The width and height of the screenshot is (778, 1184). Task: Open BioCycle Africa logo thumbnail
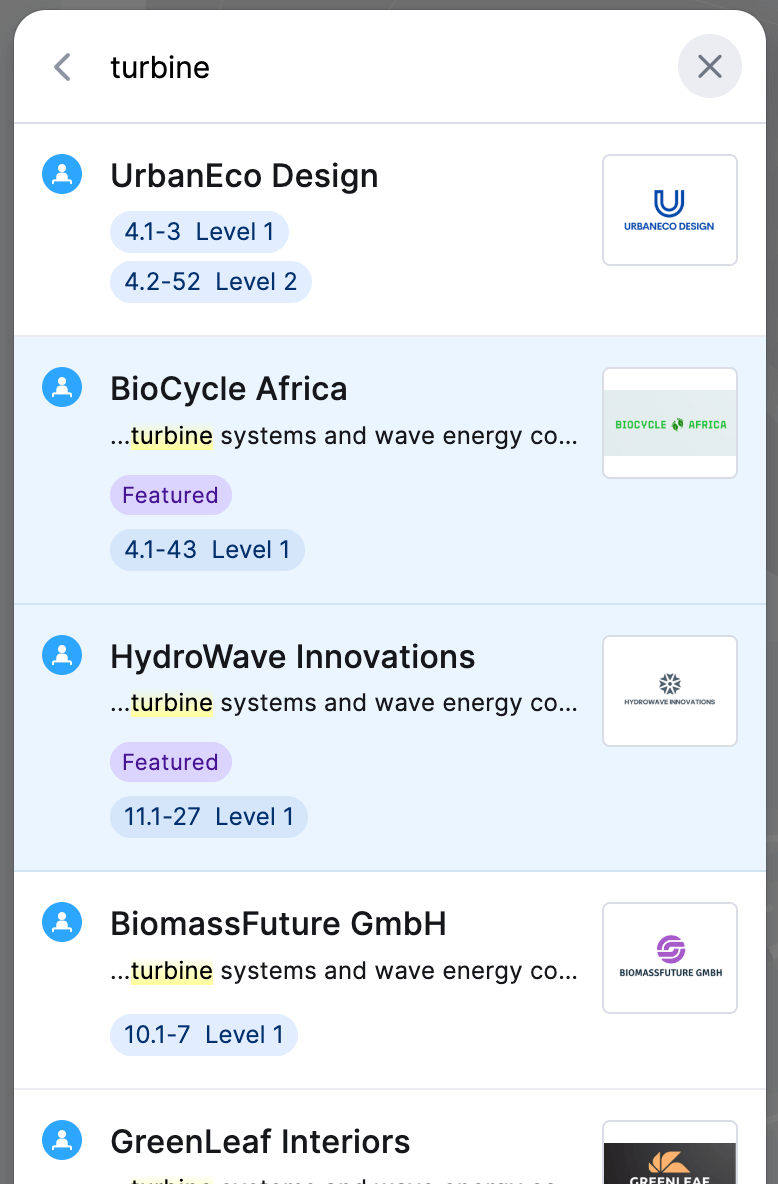pos(670,423)
